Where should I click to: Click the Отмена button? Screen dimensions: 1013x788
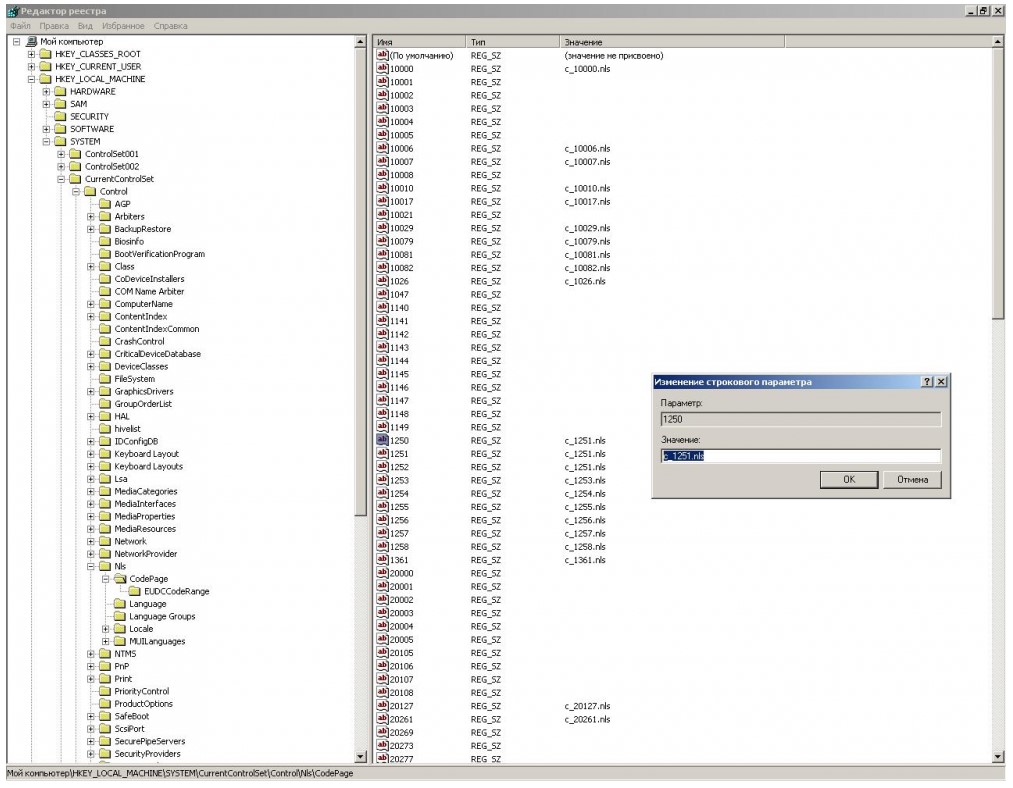(x=912, y=480)
